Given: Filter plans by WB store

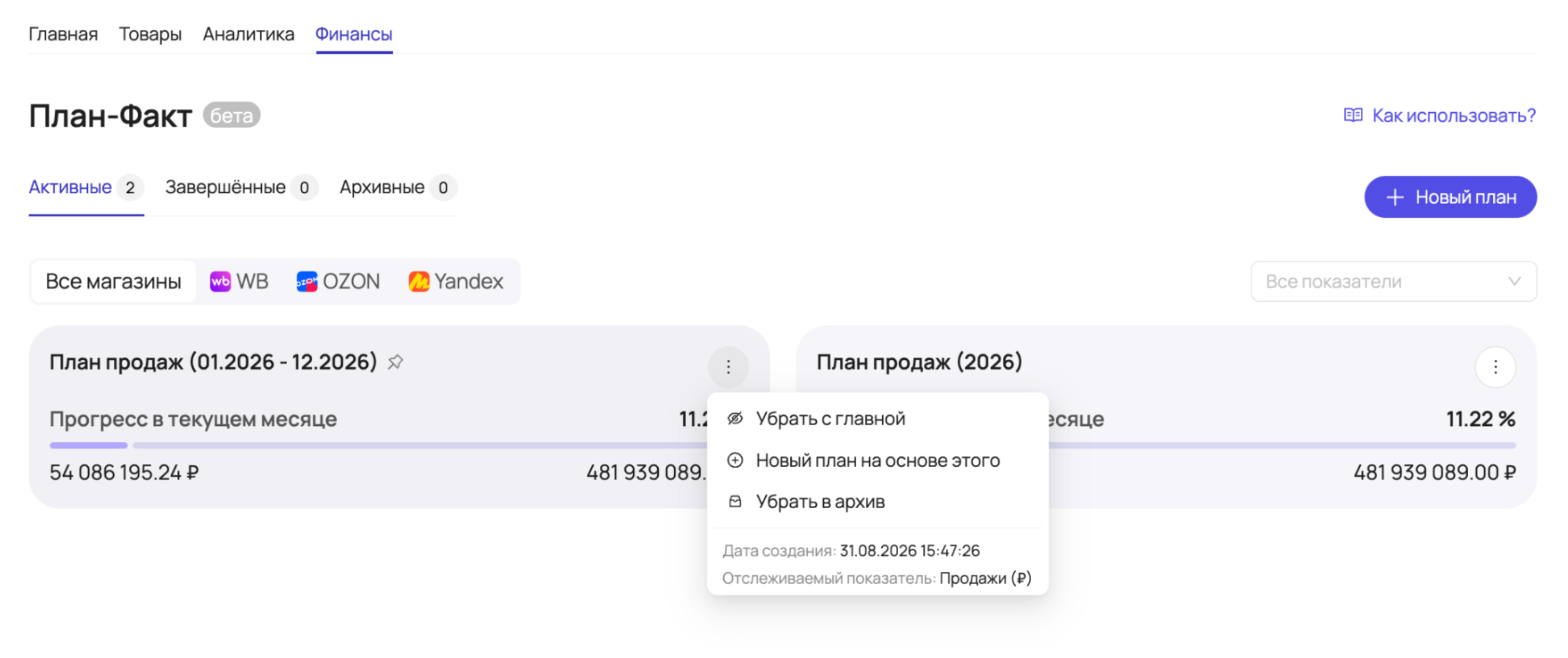Looking at the screenshot, I should (x=239, y=281).
